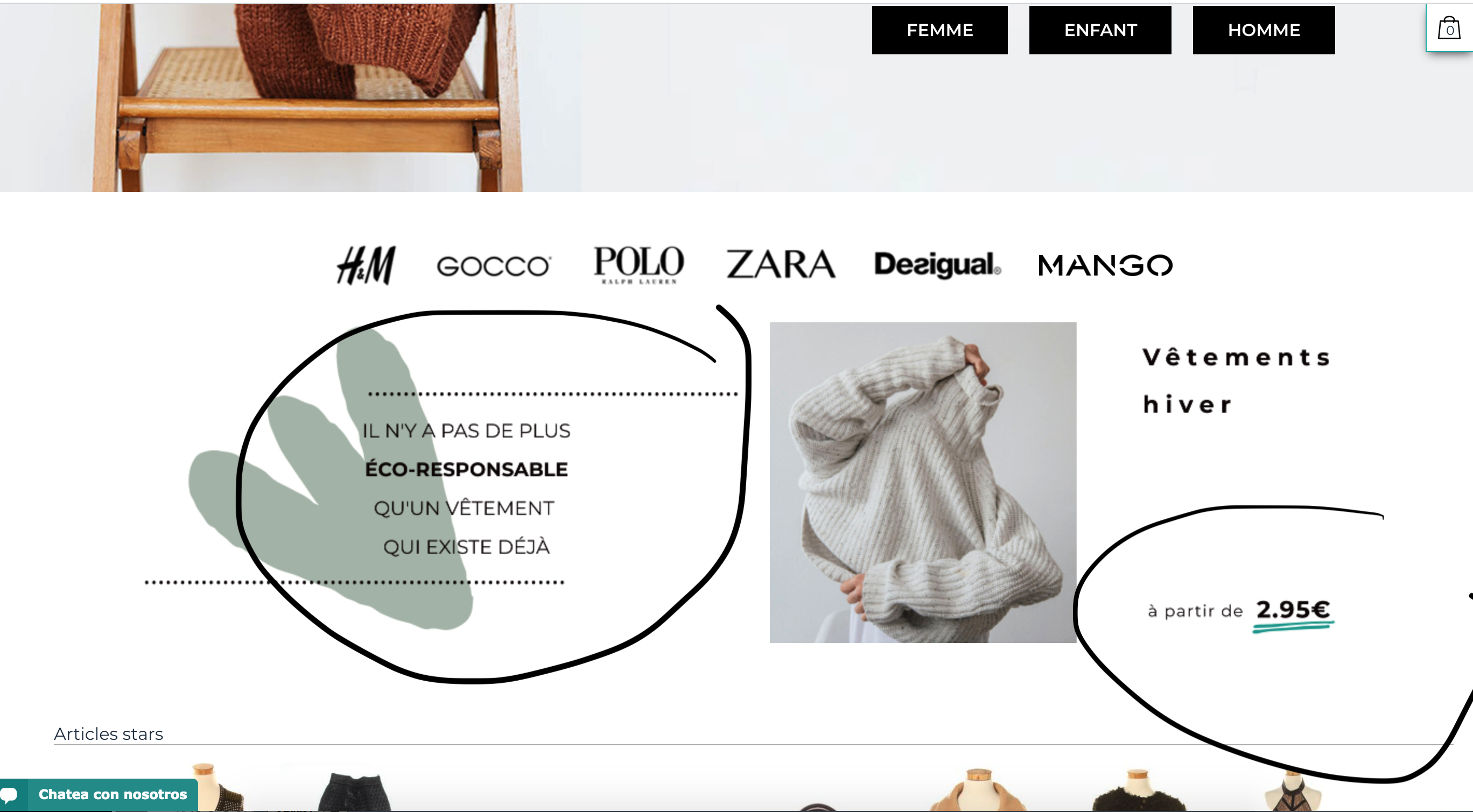
Task: Click the Desigual brand logo
Action: (937, 265)
